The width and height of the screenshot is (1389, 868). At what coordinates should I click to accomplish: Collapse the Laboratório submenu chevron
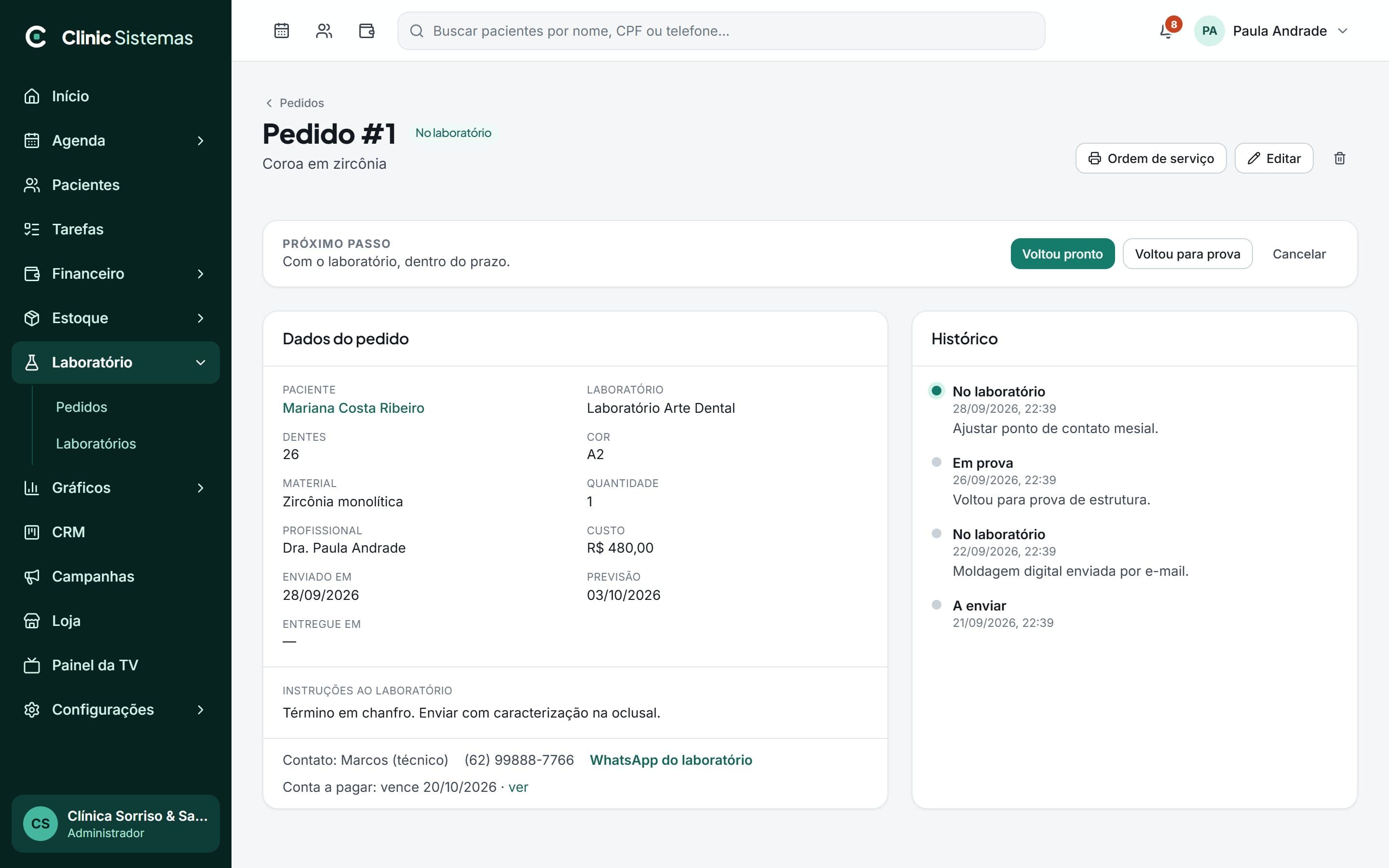(200, 362)
